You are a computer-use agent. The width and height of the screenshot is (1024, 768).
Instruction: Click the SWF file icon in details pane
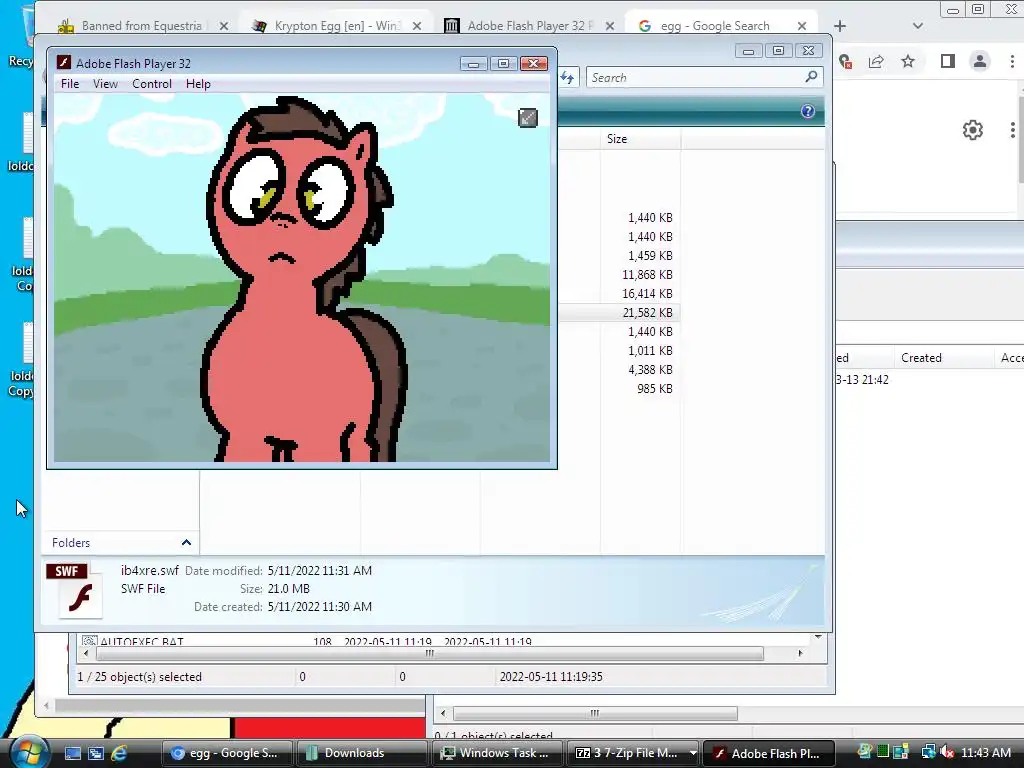click(75, 590)
